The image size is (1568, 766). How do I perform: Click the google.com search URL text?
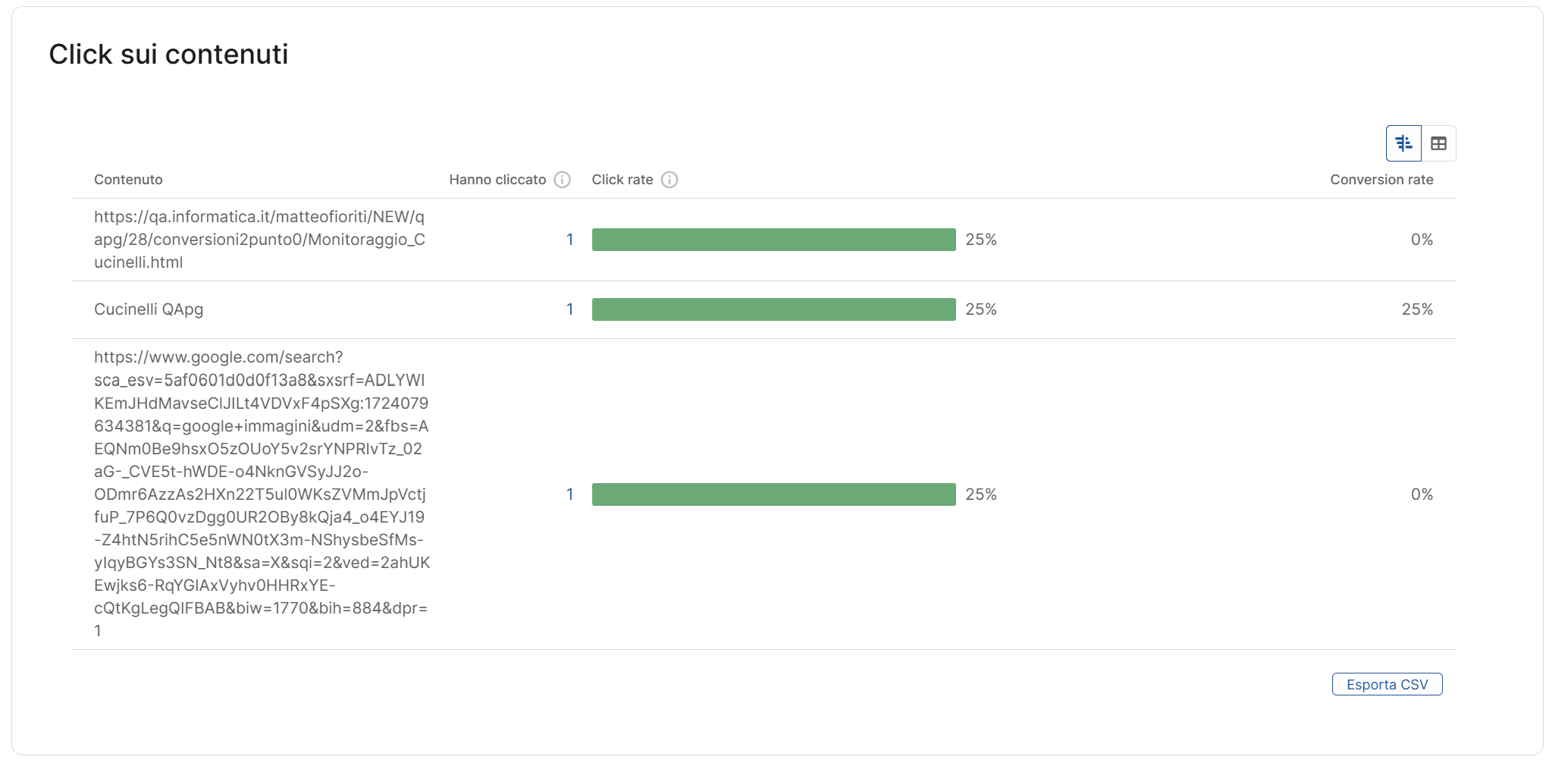coord(261,494)
